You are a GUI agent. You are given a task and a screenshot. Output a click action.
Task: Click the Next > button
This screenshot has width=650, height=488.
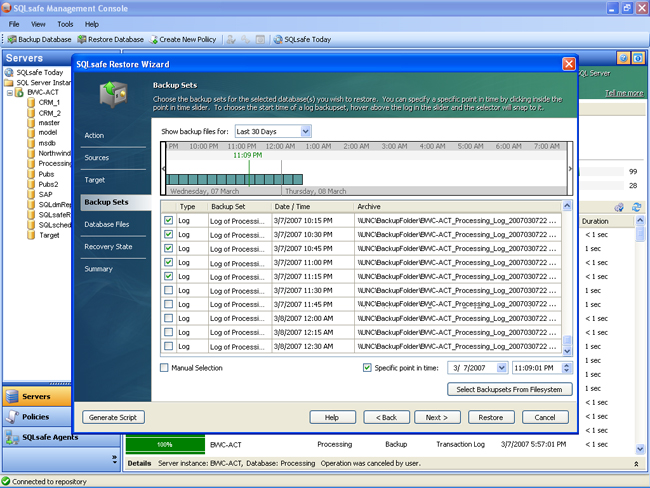pyautogui.click(x=437, y=418)
